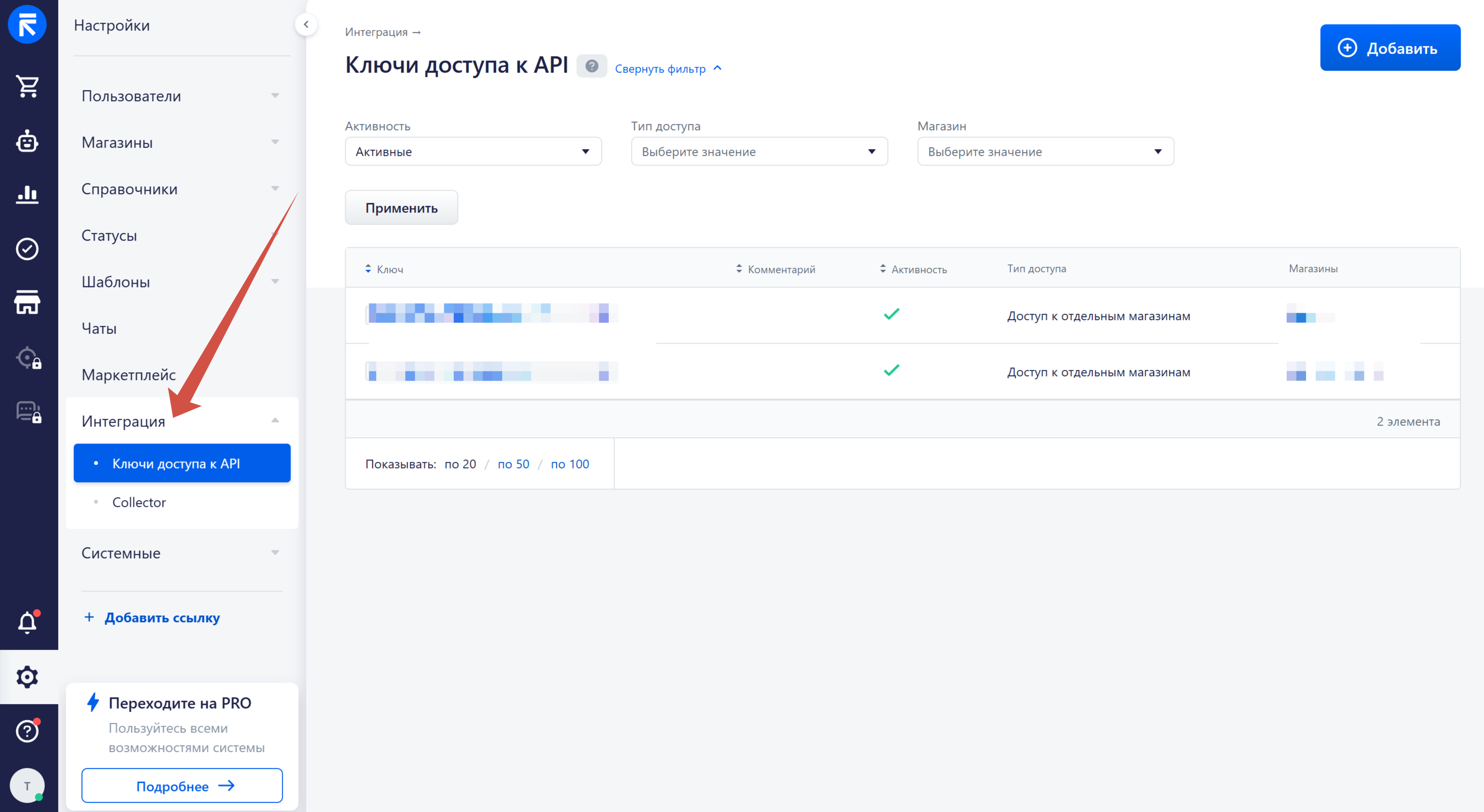Show 50 items per page

(513, 464)
